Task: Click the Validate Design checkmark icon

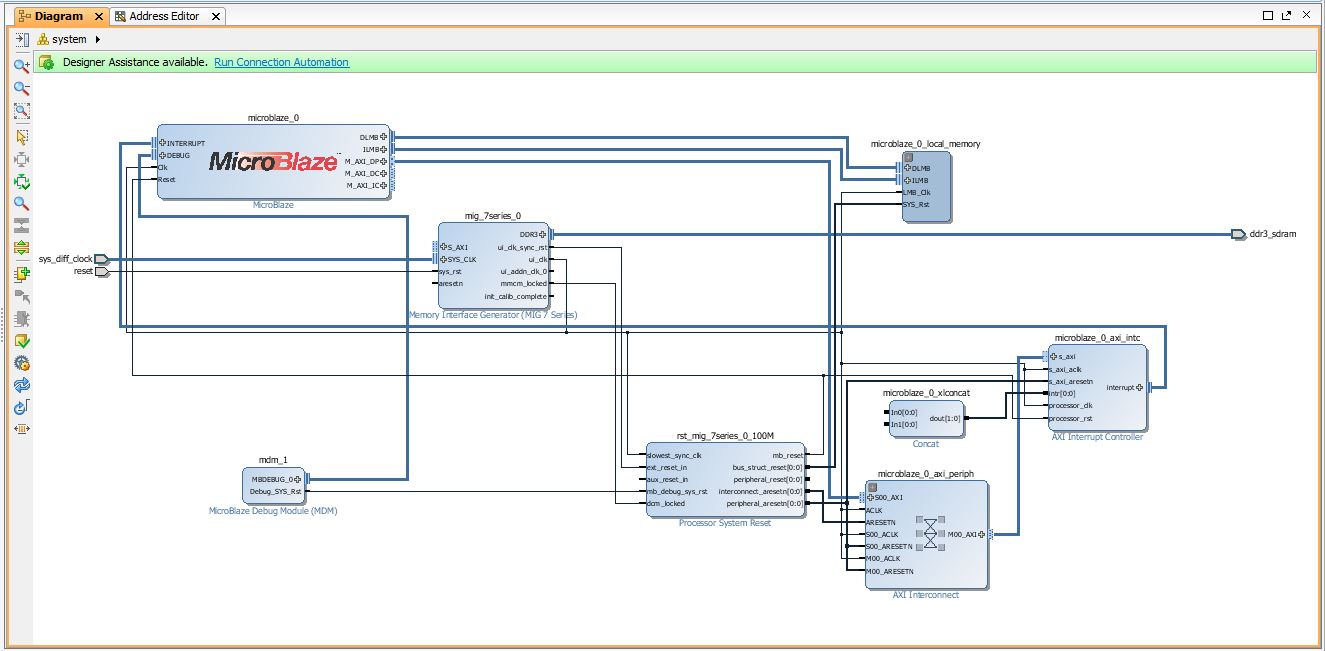Action: pyautogui.click(x=21, y=341)
